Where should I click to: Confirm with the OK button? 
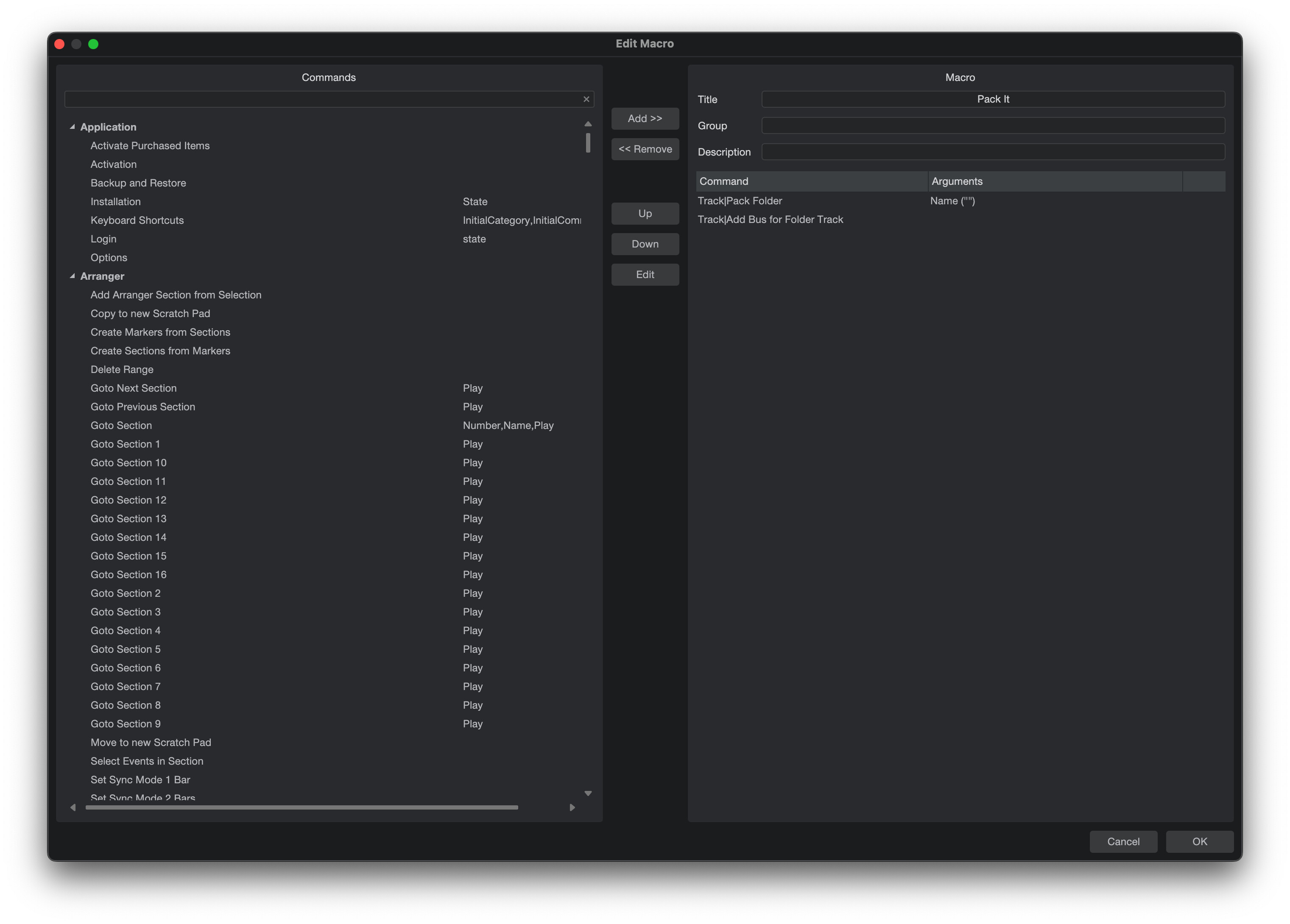click(x=1200, y=841)
